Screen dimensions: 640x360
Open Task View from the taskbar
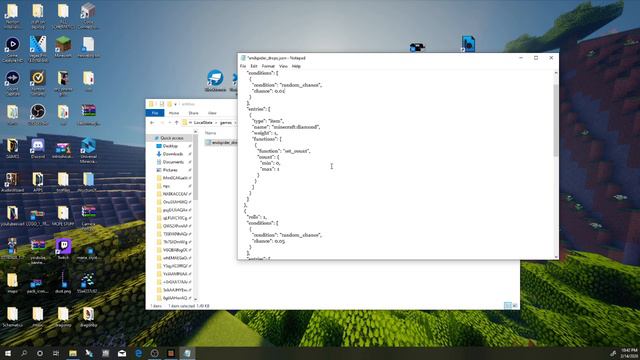point(56,353)
